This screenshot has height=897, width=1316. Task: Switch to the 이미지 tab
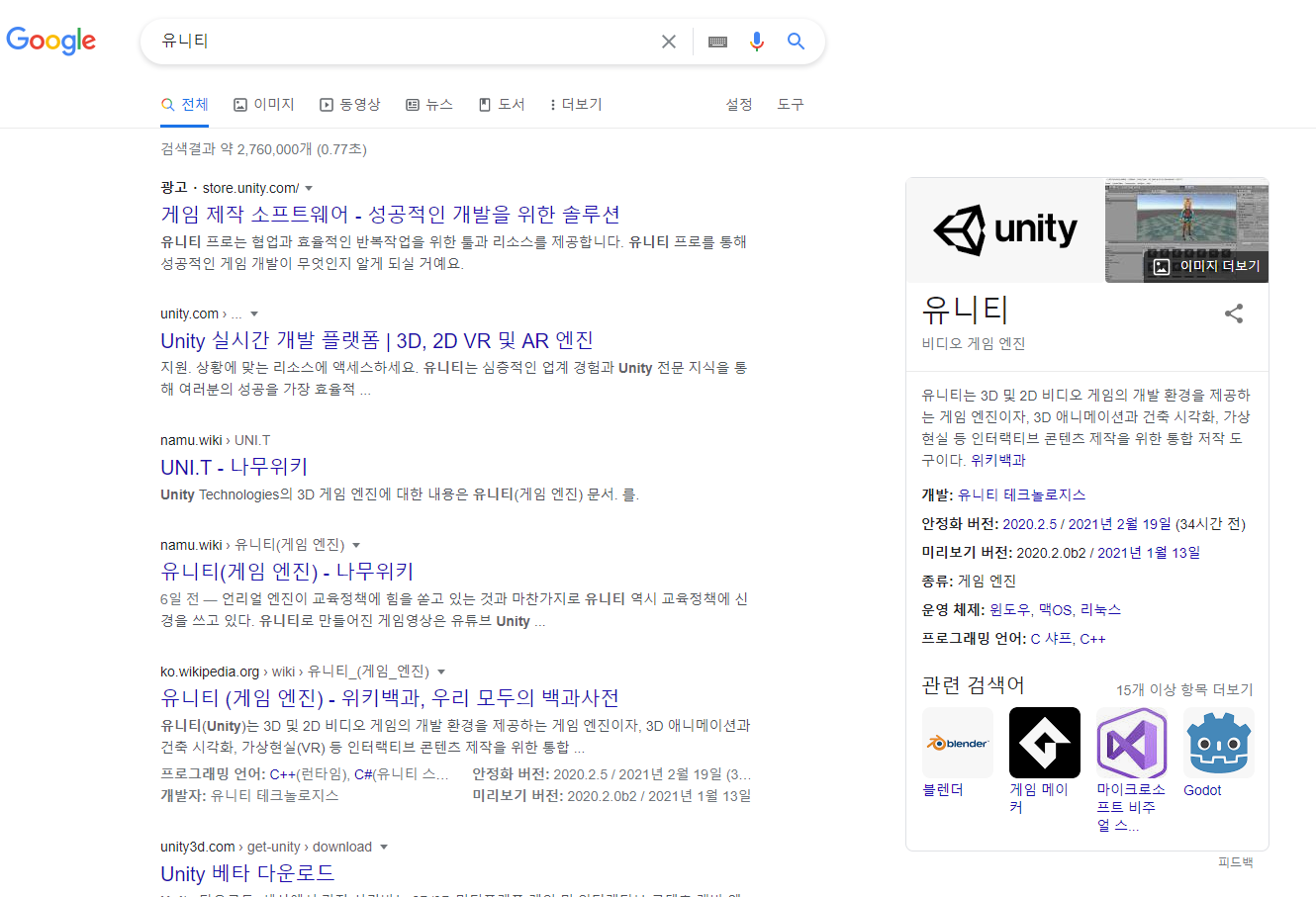(264, 104)
